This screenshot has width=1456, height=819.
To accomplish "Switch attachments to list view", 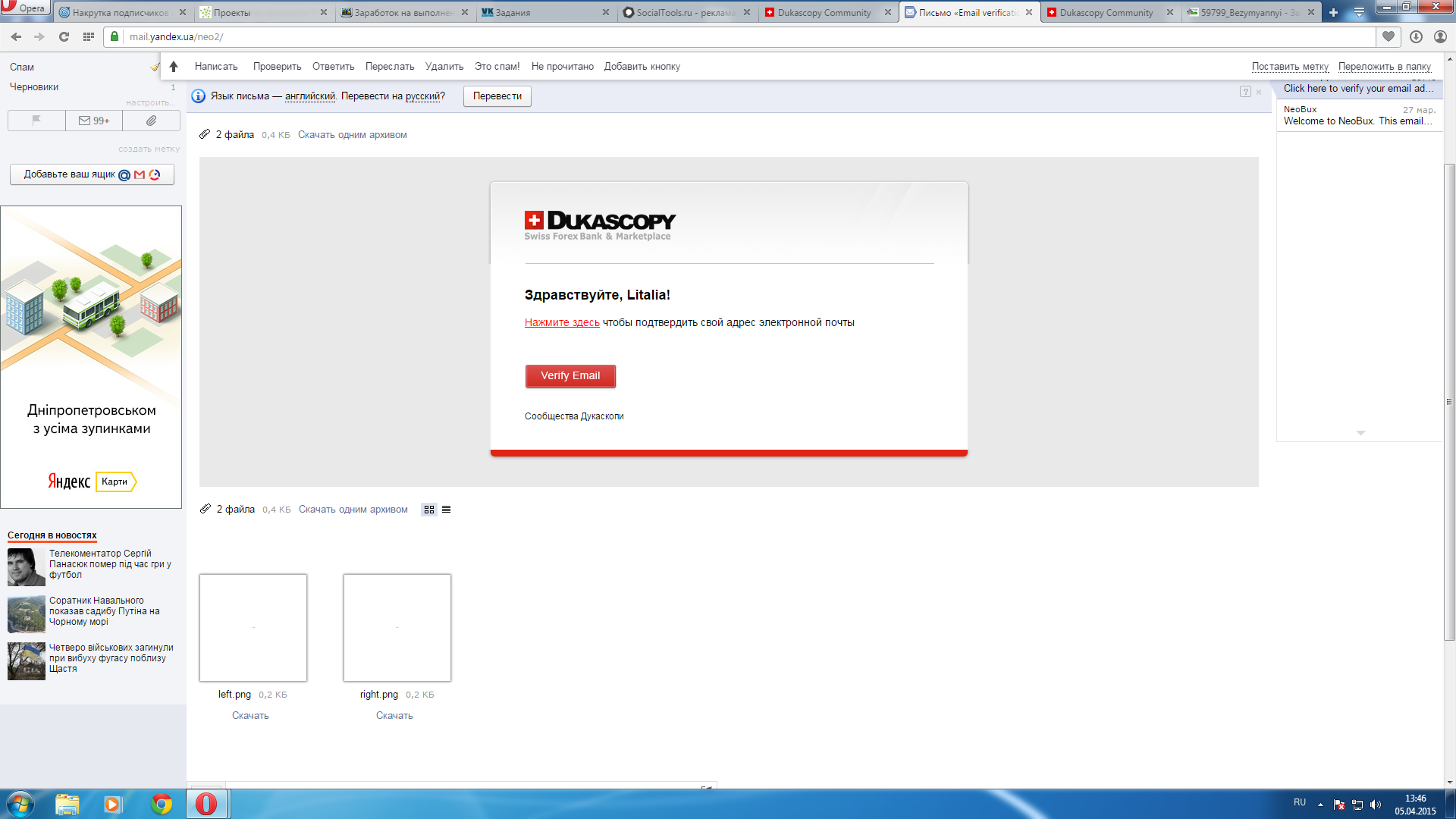I will pos(447,510).
